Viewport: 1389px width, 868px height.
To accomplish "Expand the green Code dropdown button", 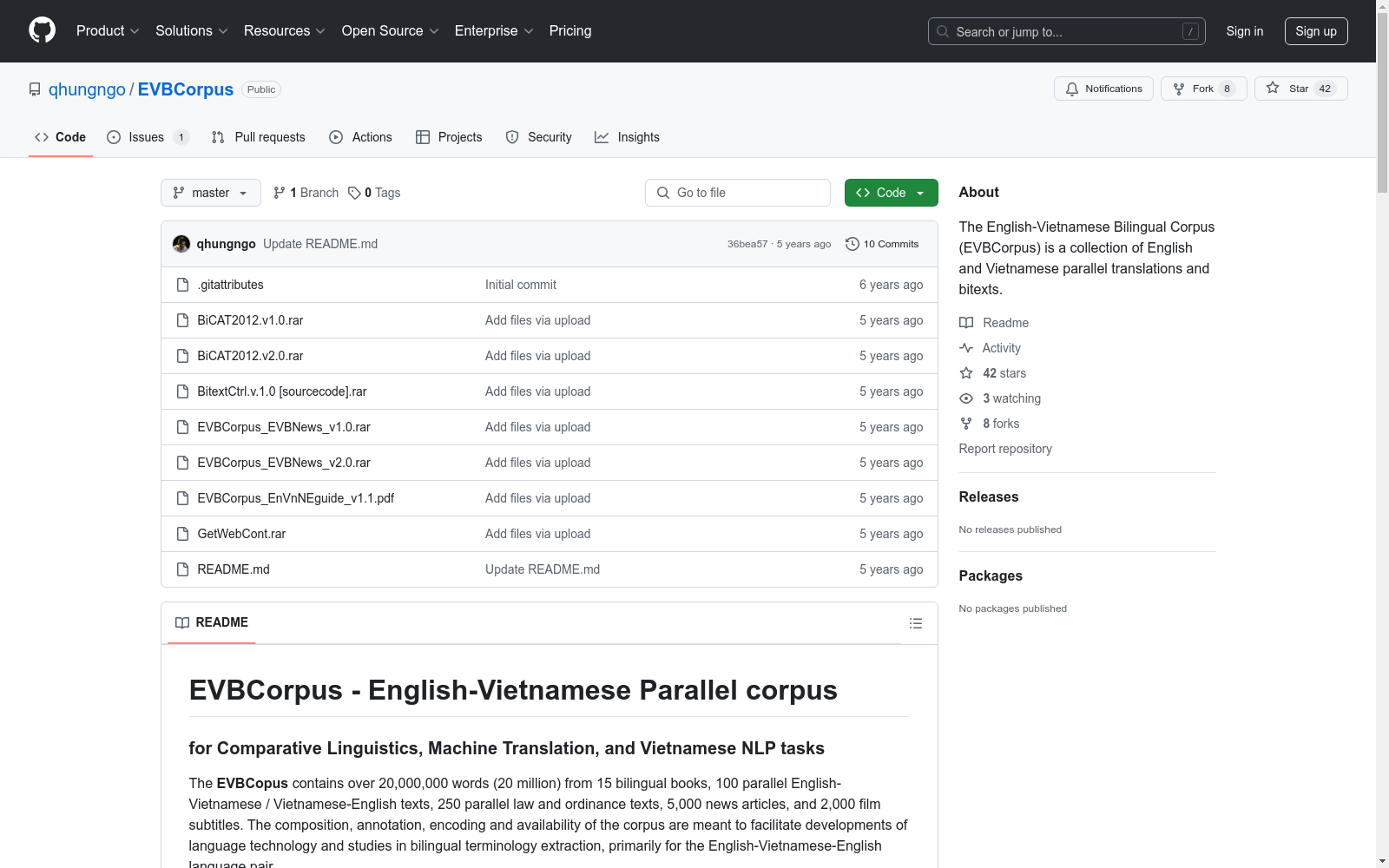I will [x=891, y=193].
